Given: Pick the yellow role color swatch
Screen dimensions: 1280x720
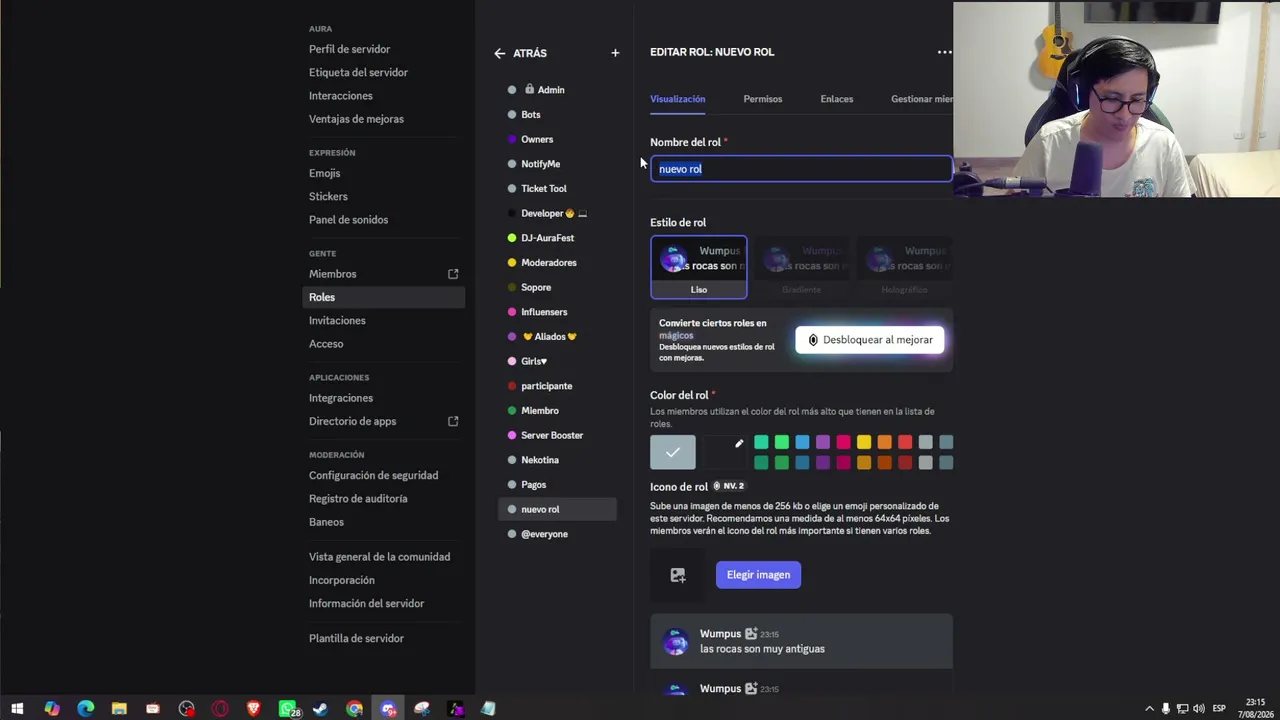Looking at the screenshot, I should tap(864, 442).
